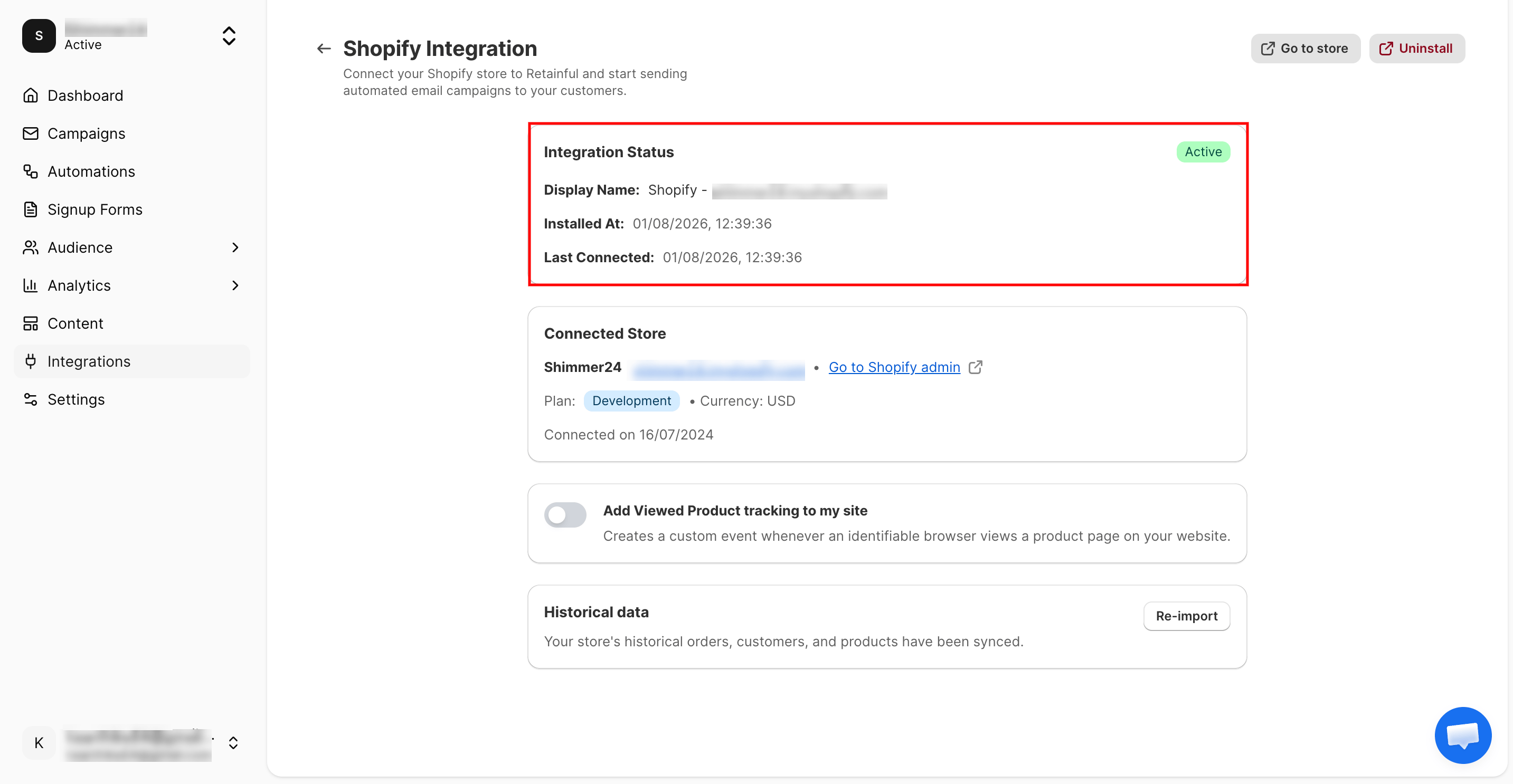Click the back arrow beside Shopify Integration

324,49
